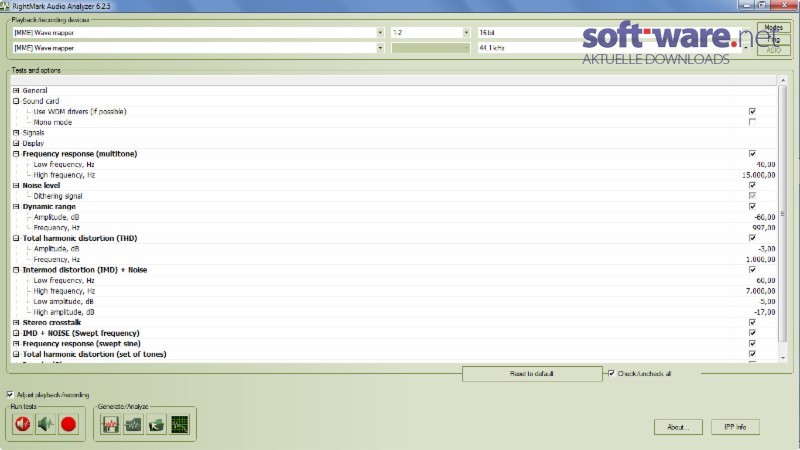Click the 40,00 low frequency value

tap(765, 164)
